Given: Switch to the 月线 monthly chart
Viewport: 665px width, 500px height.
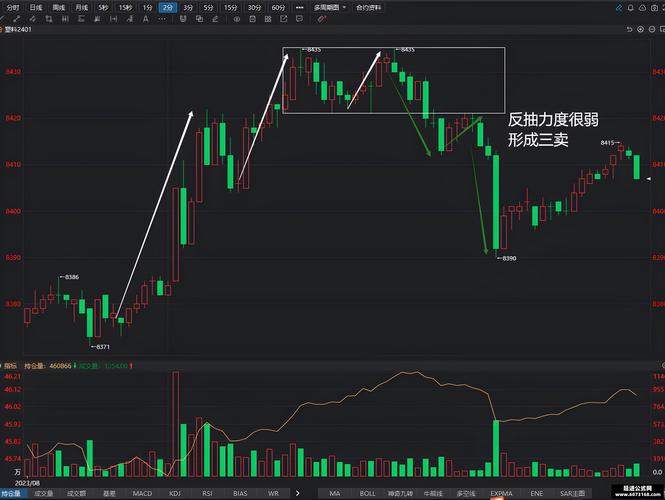Looking at the screenshot, I should click(x=81, y=8).
